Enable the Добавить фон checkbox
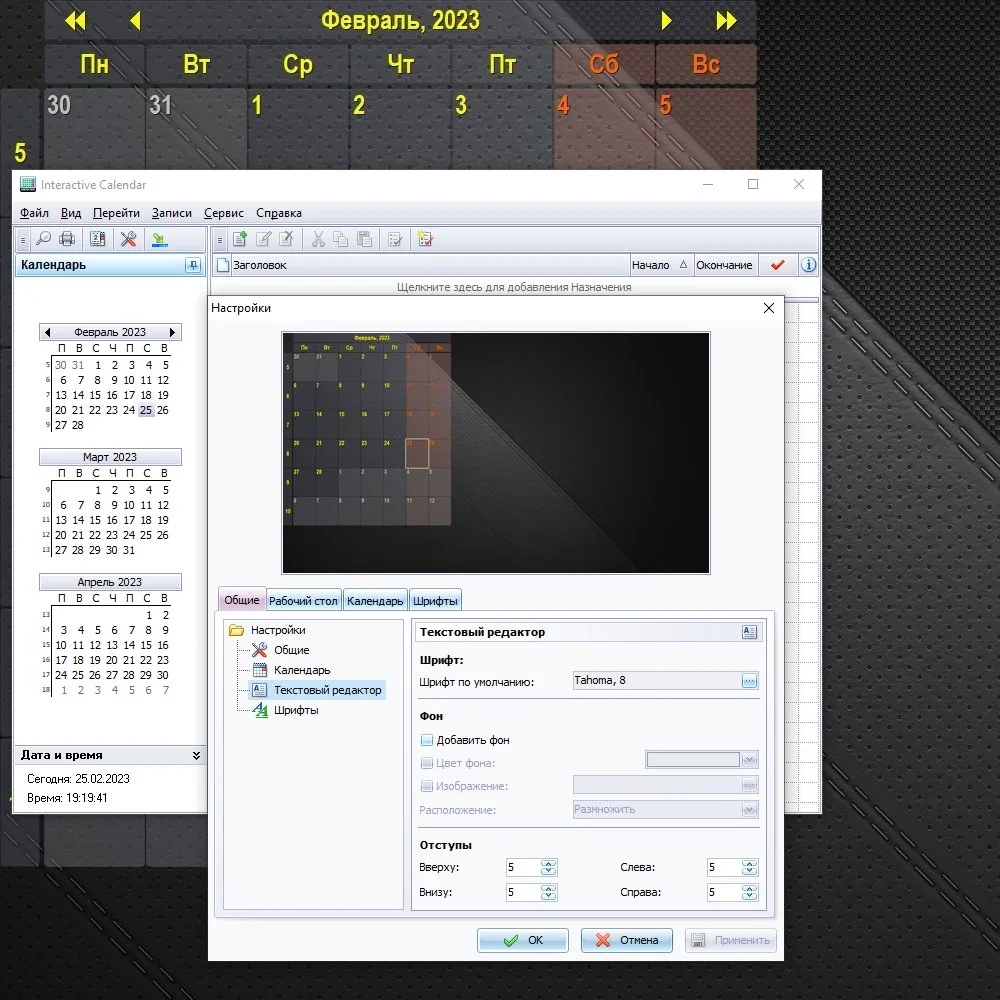The height and width of the screenshot is (1000, 1000). (427, 740)
